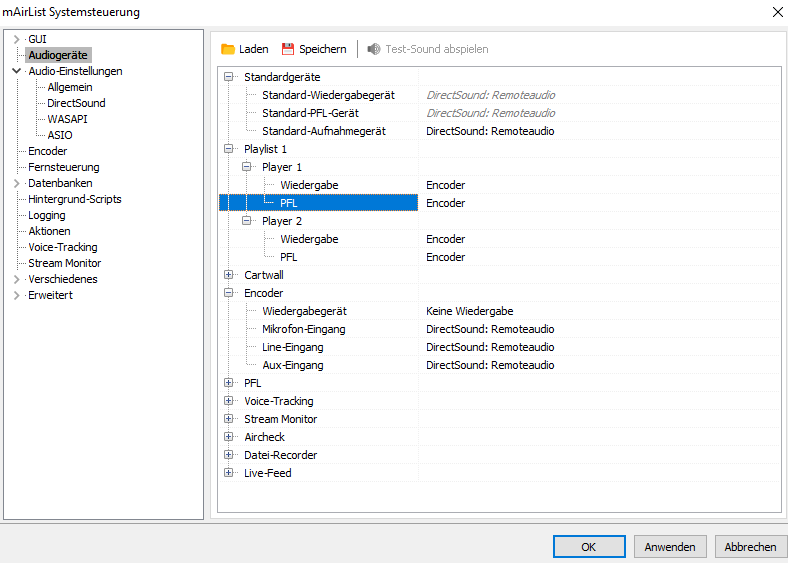Close the Systemsteuerung dialog window

tap(777, 12)
